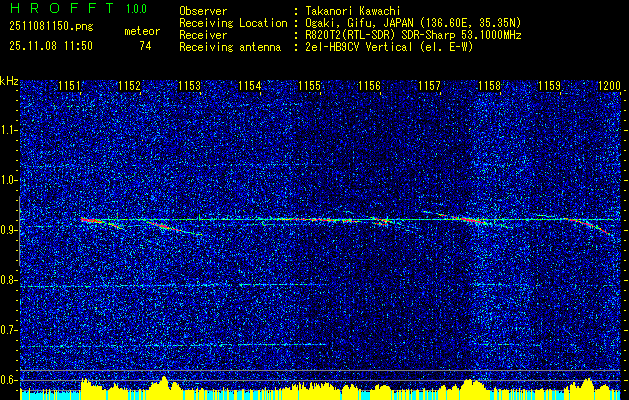This screenshot has height=400, width=629.
Task: Click time marker 1156
Action: click(x=369, y=86)
